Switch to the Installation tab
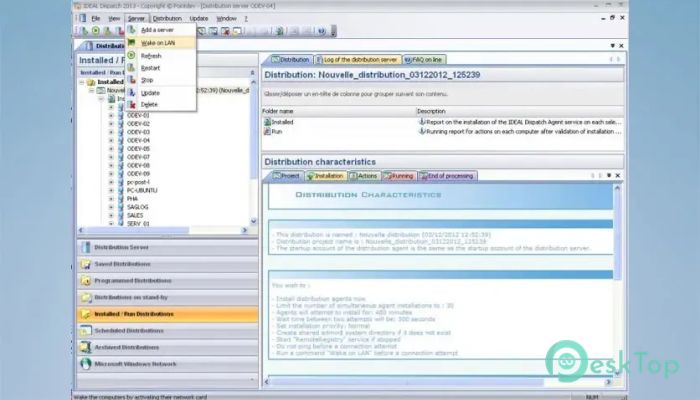This screenshot has width=700, height=400. pos(325,176)
